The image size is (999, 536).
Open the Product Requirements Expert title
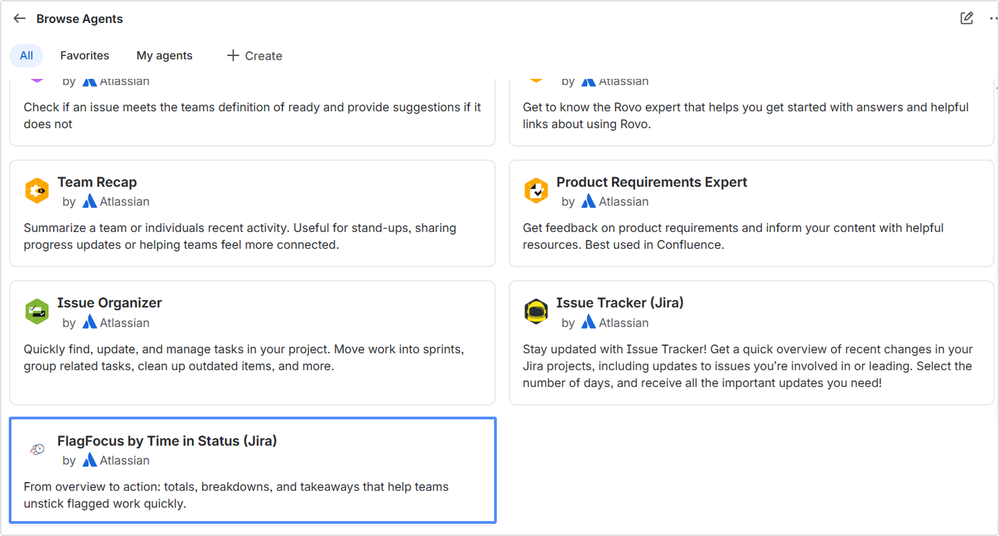point(651,182)
